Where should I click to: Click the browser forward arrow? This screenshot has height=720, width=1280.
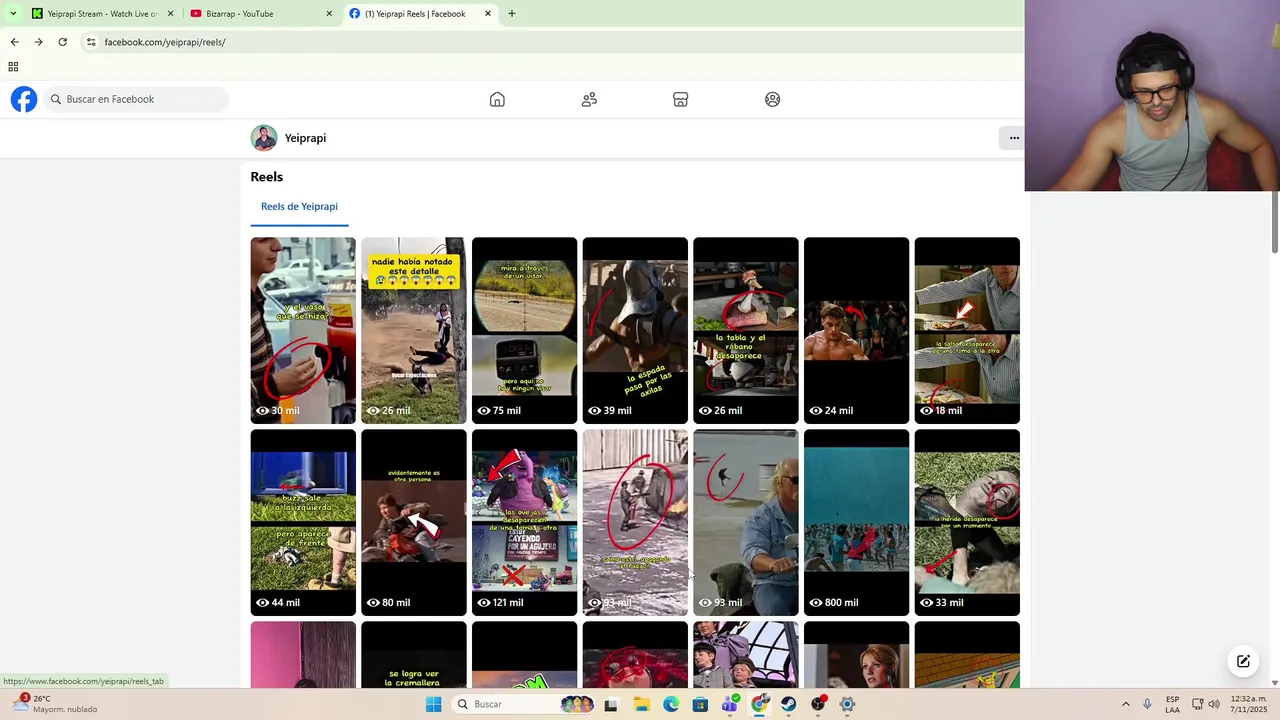[x=38, y=42]
